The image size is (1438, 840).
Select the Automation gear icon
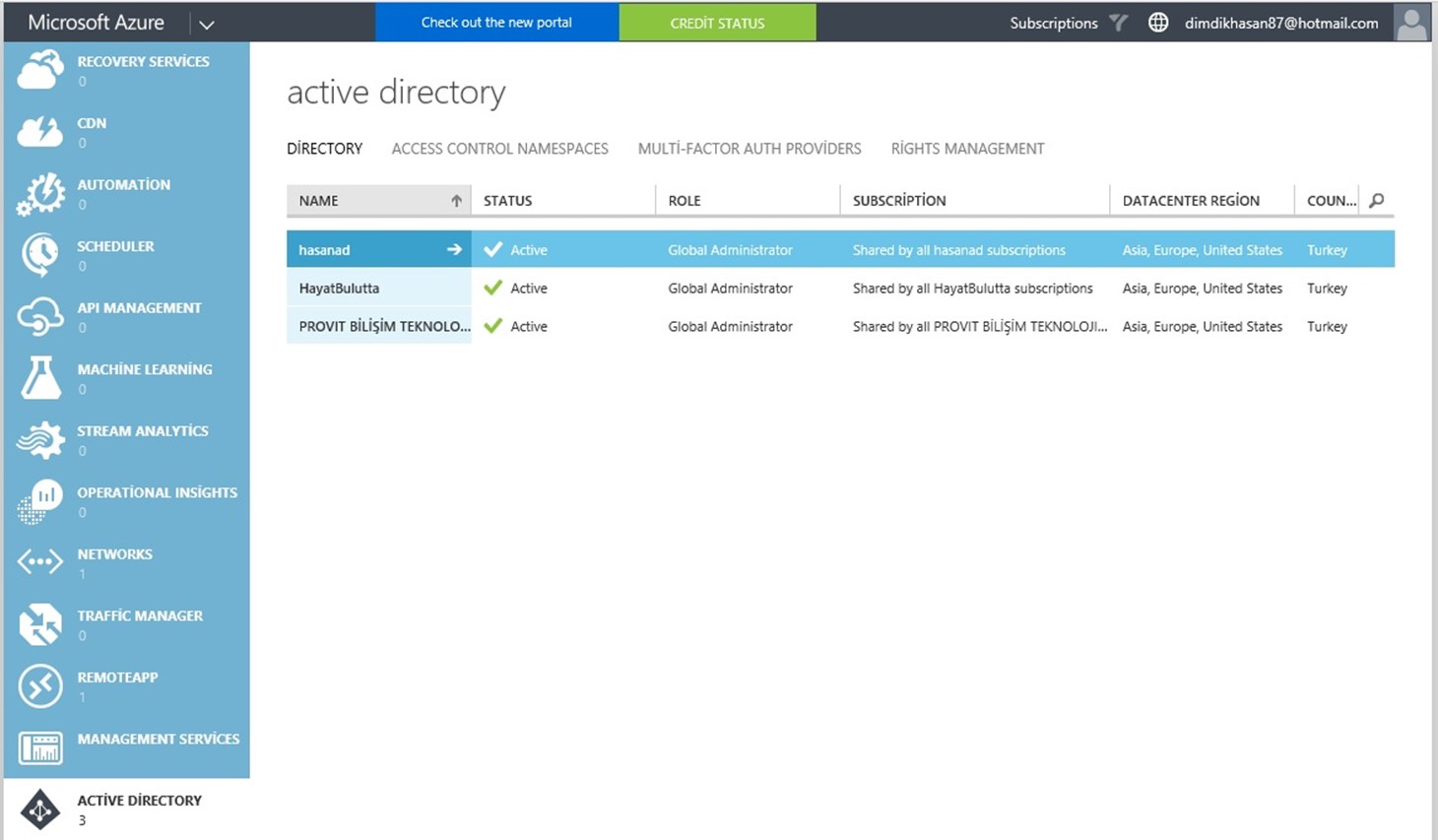40,194
